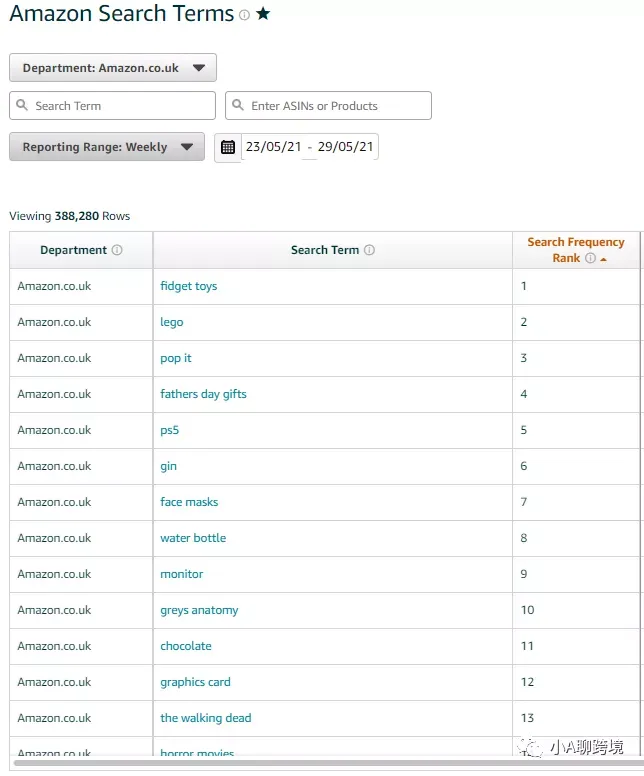Click the horizontal scrollbar under the table
This screenshot has width=644, height=776.
click(x=327, y=763)
